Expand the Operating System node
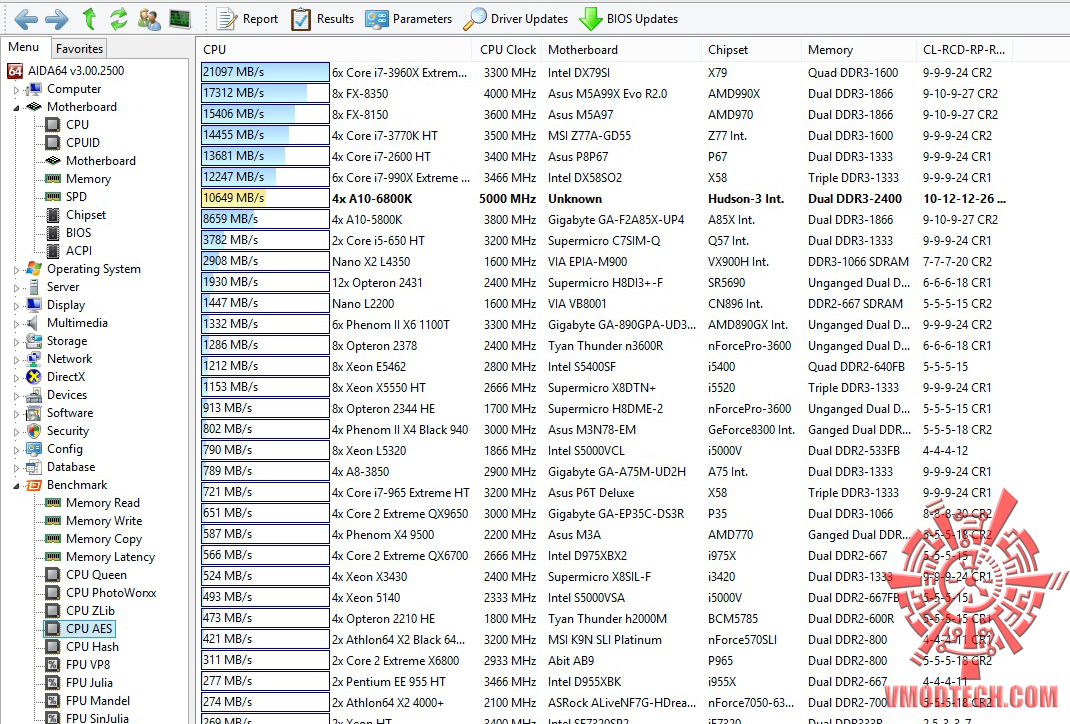Screen dimensions: 1070x724 click(x=16, y=270)
